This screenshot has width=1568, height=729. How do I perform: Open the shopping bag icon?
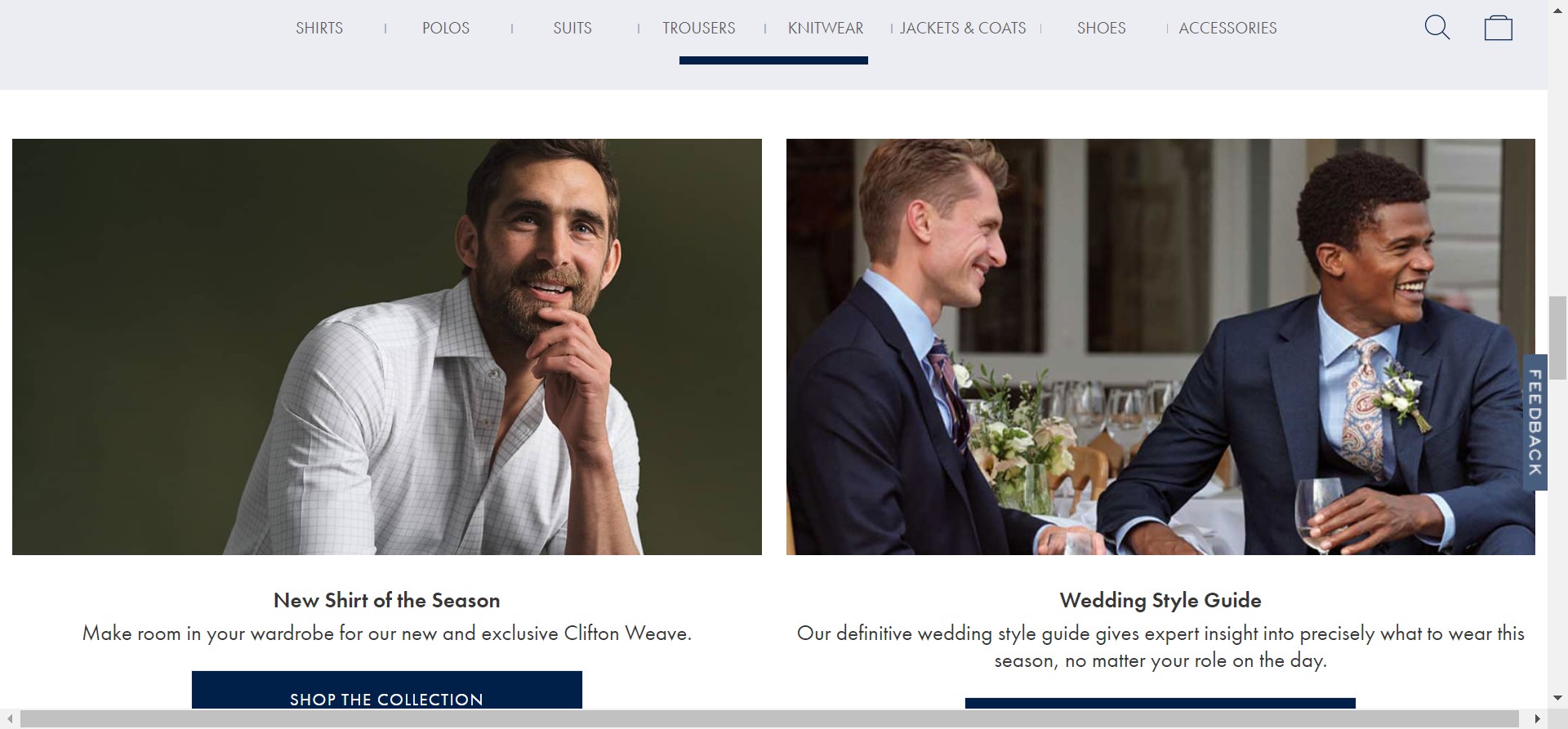(x=1498, y=28)
